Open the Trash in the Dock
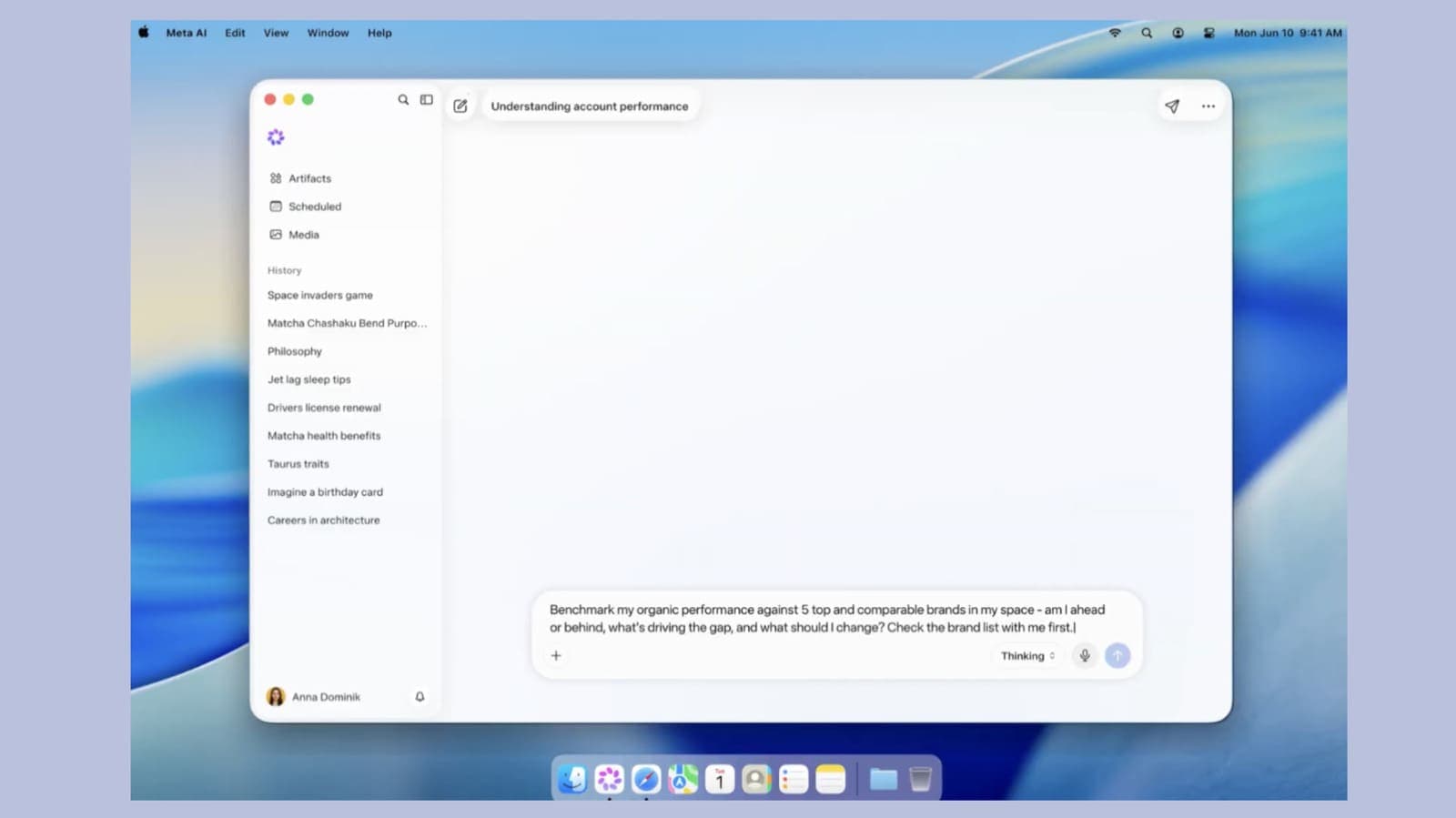 point(920,779)
